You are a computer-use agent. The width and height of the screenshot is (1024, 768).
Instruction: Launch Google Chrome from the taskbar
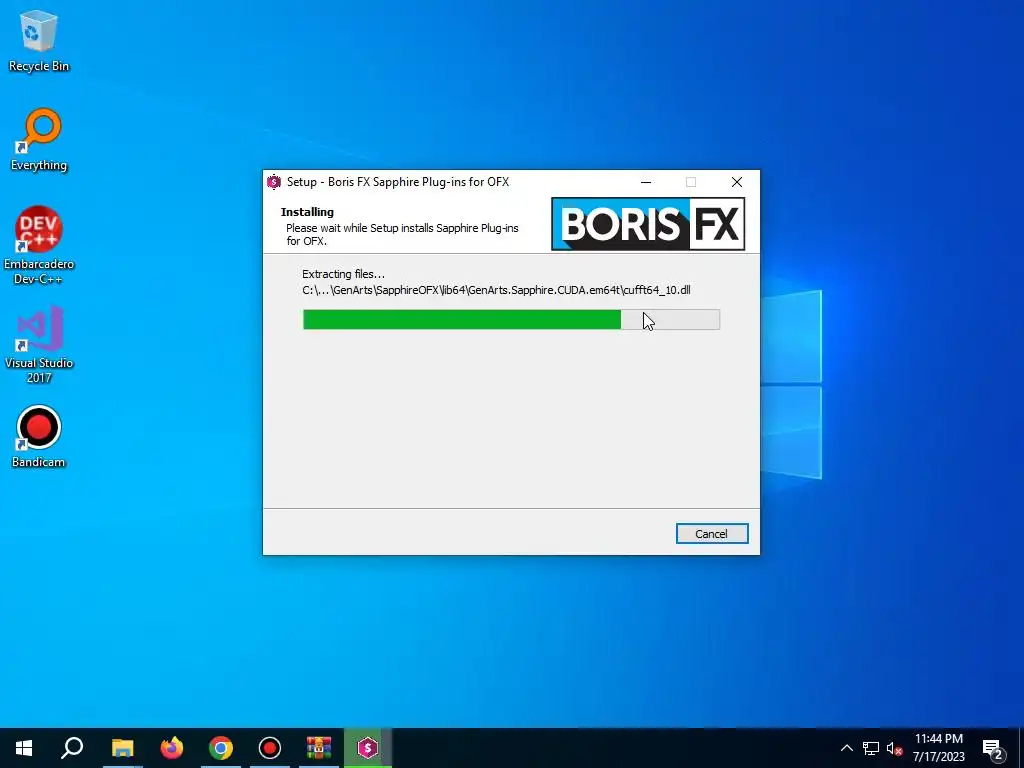[x=221, y=748]
